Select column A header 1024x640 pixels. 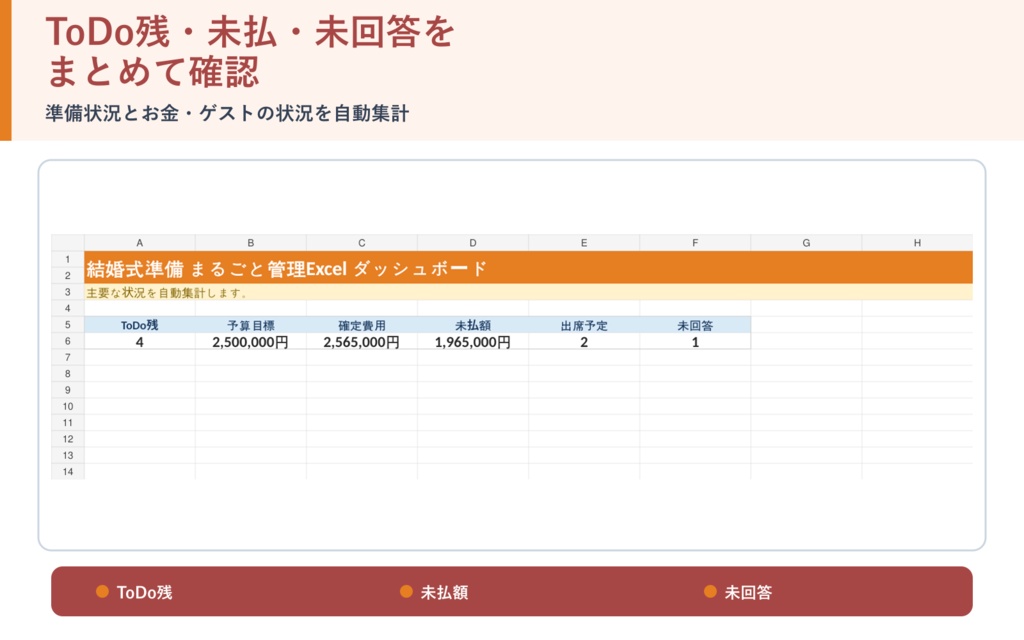[140, 243]
